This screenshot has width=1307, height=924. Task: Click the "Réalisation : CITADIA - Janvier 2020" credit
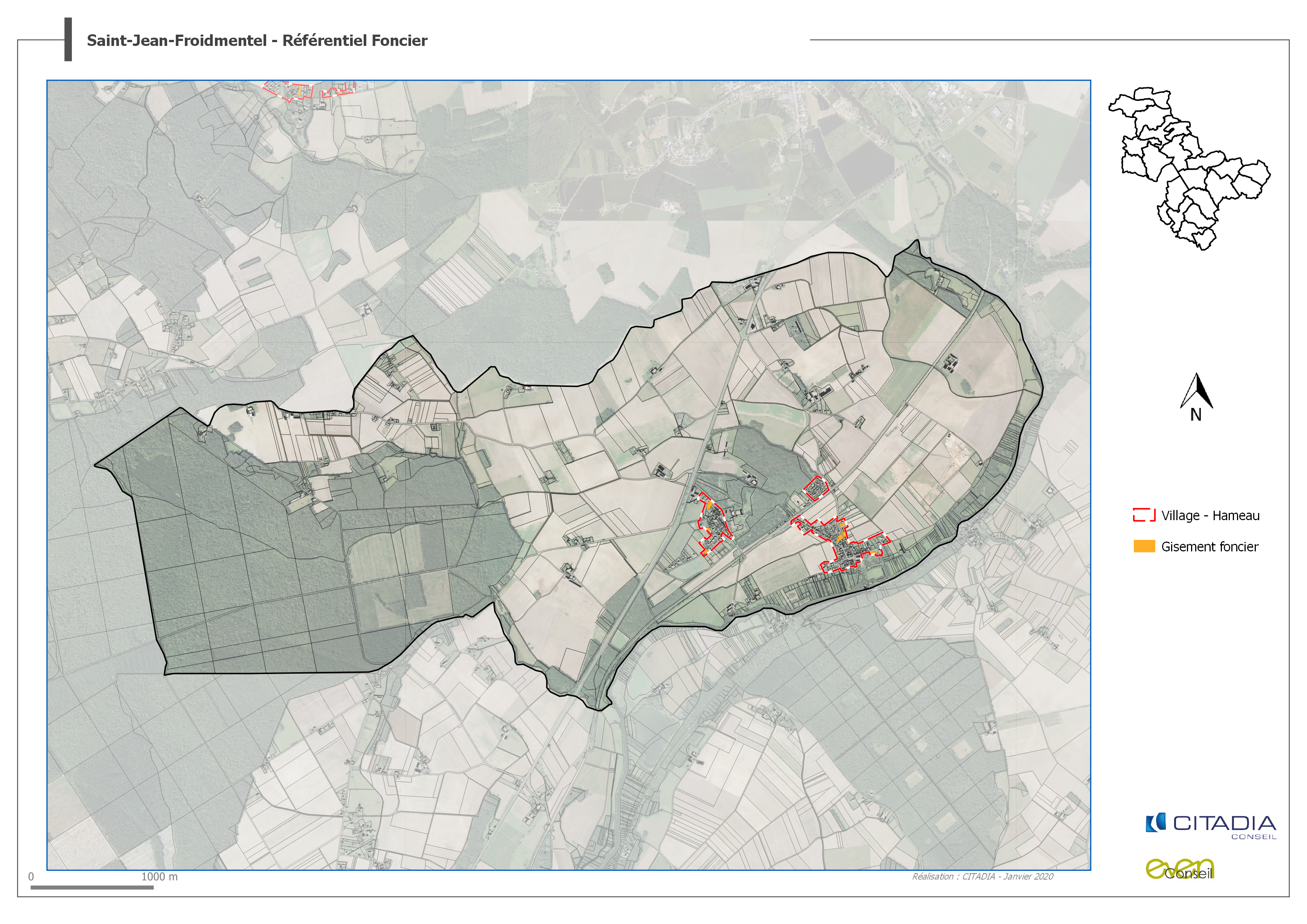point(983,877)
